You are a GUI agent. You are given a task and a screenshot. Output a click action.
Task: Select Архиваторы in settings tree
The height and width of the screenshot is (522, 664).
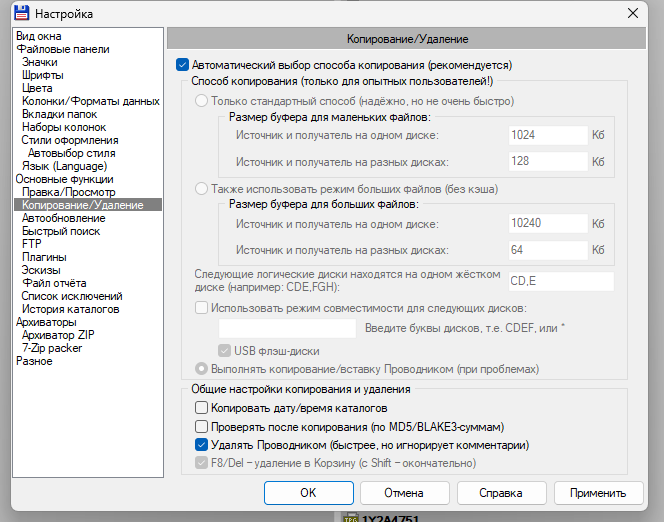46,322
